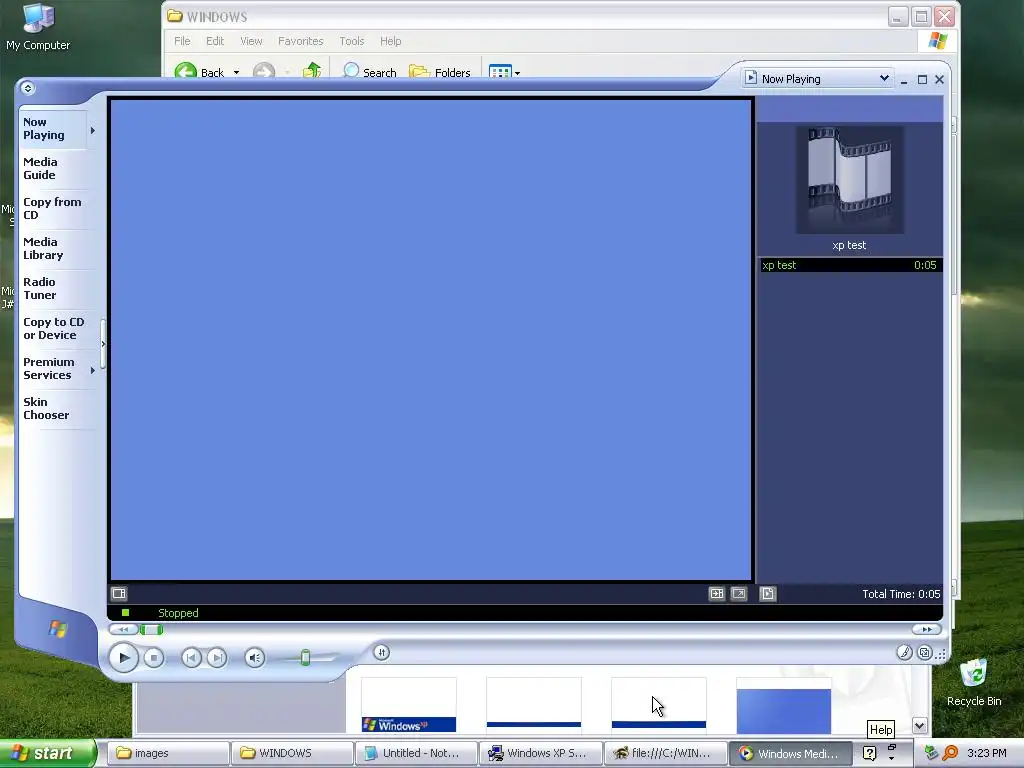The image size is (1024, 768).
Task: Select xp test item in playlist
Action: click(850, 265)
